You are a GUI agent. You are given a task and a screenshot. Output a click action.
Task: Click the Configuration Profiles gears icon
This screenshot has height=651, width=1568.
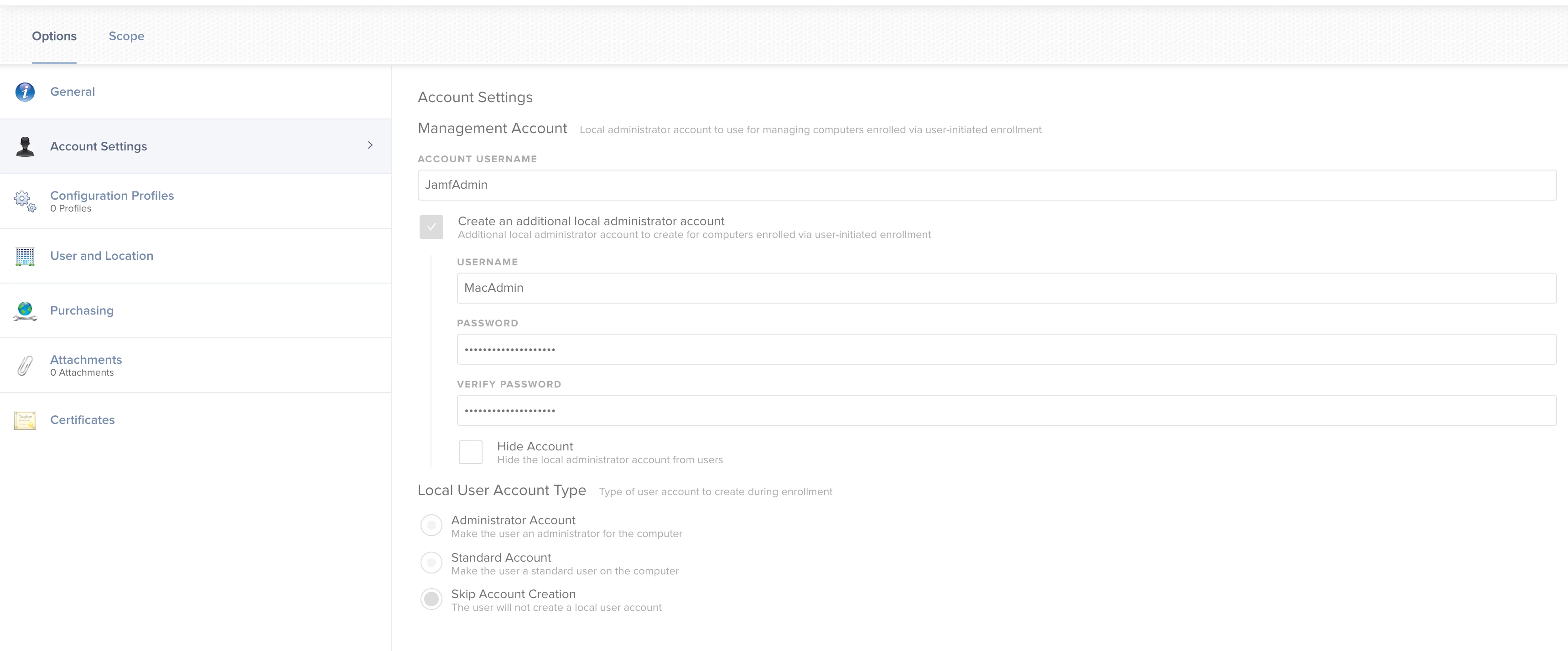[25, 201]
